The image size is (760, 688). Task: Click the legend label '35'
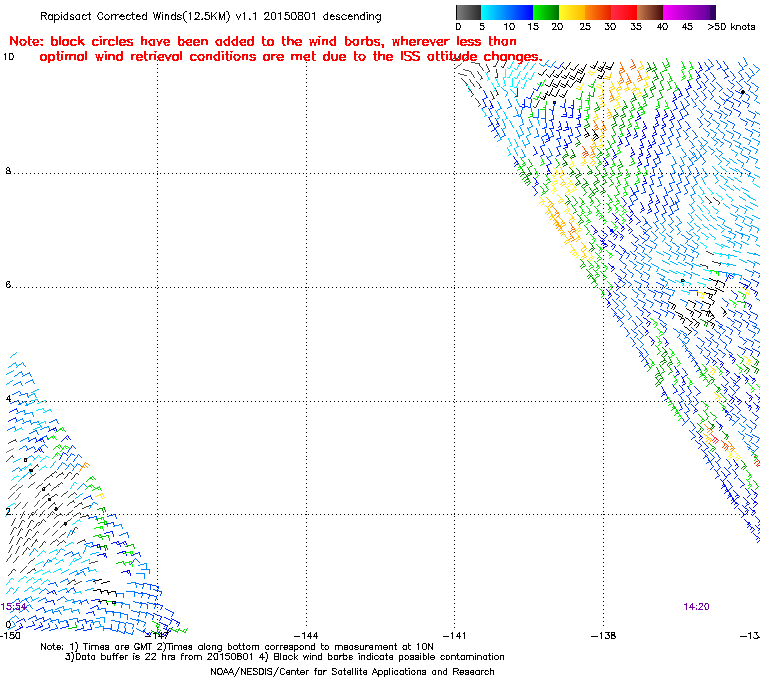coord(636,27)
